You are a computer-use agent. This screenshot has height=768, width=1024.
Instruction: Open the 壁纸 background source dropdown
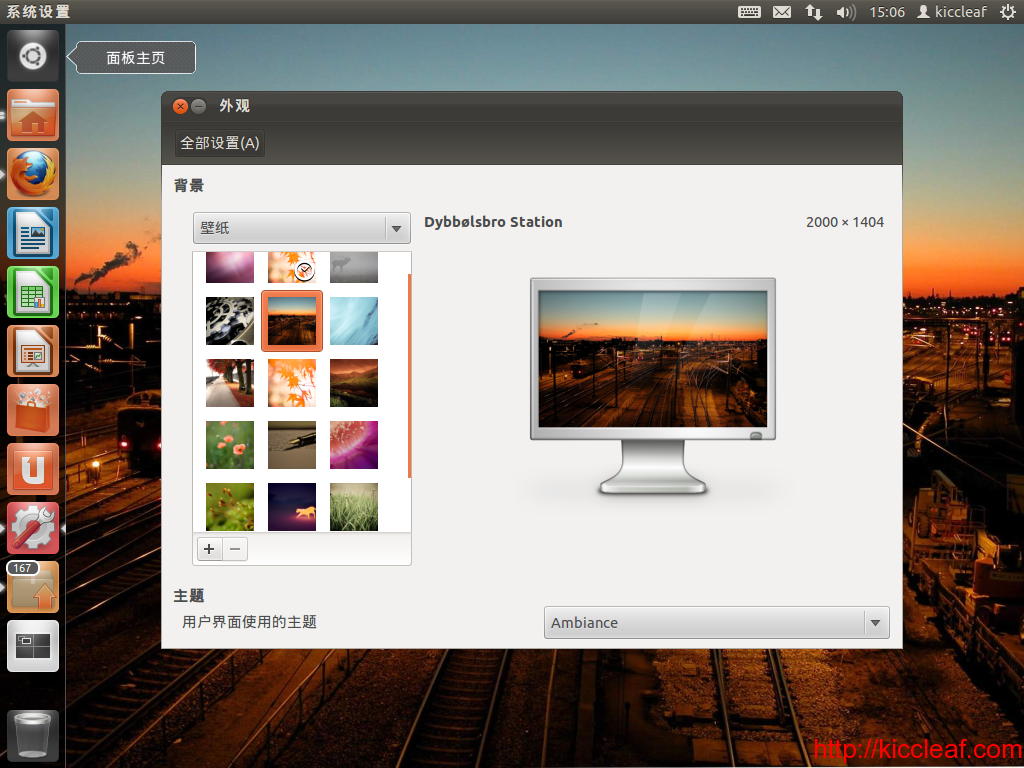coord(302,228)
